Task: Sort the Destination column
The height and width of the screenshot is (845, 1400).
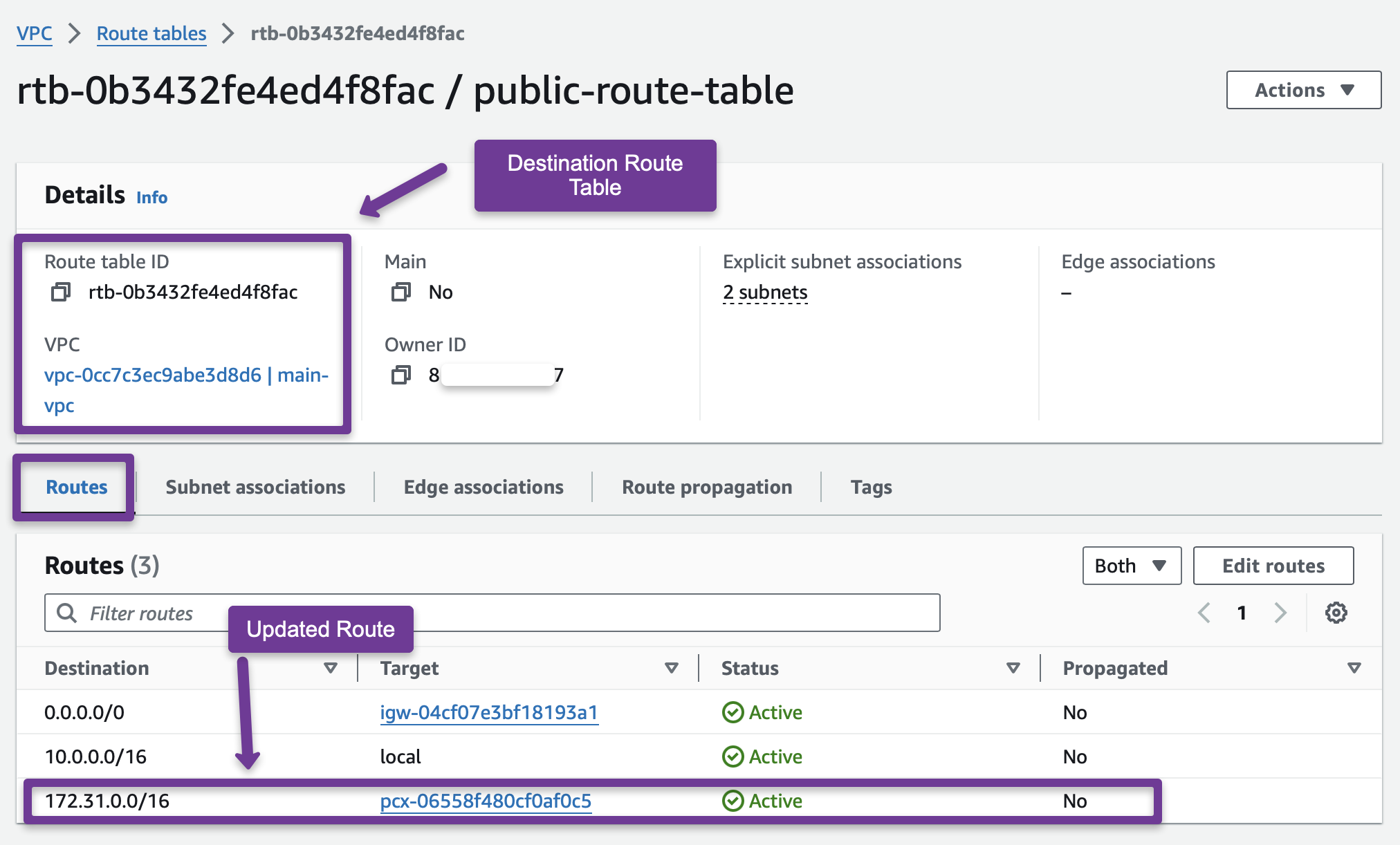Action: [330, 668]
